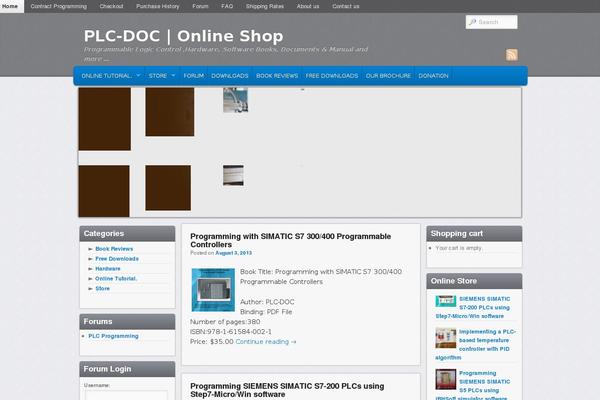The height and width of the screenshot is (400, 600).
Task: Open Hardware category
Action: (x=108, y=269)
